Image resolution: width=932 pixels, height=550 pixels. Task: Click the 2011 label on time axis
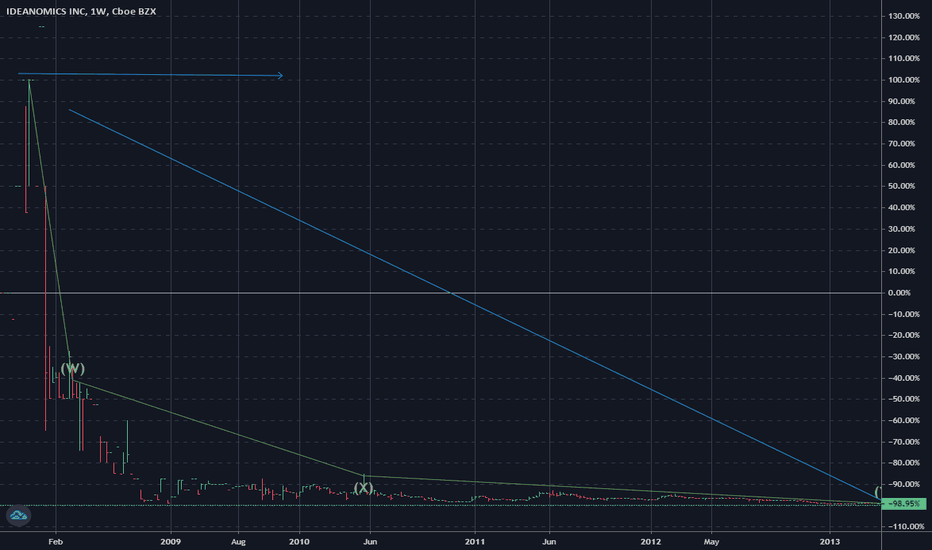pyautogui.click(x=475, y=541)
